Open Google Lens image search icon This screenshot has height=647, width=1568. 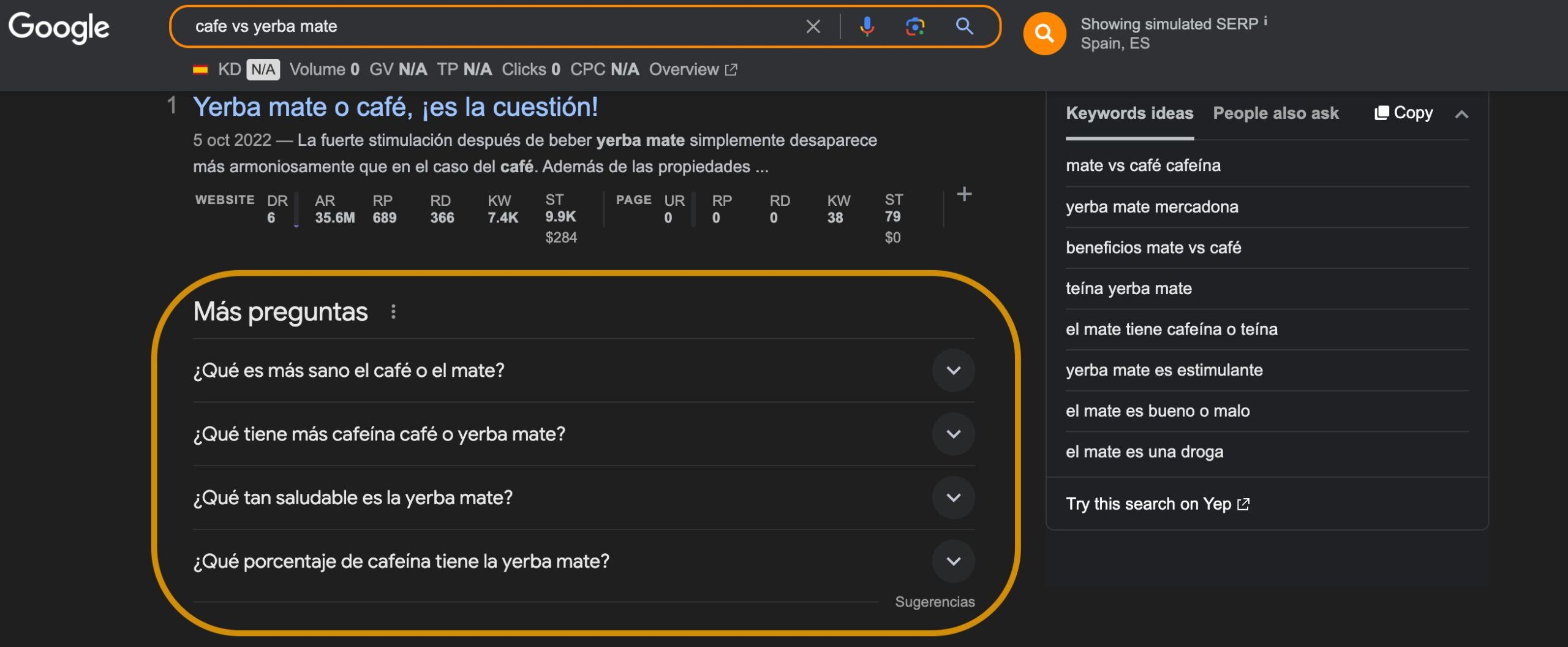click(914, 26)
